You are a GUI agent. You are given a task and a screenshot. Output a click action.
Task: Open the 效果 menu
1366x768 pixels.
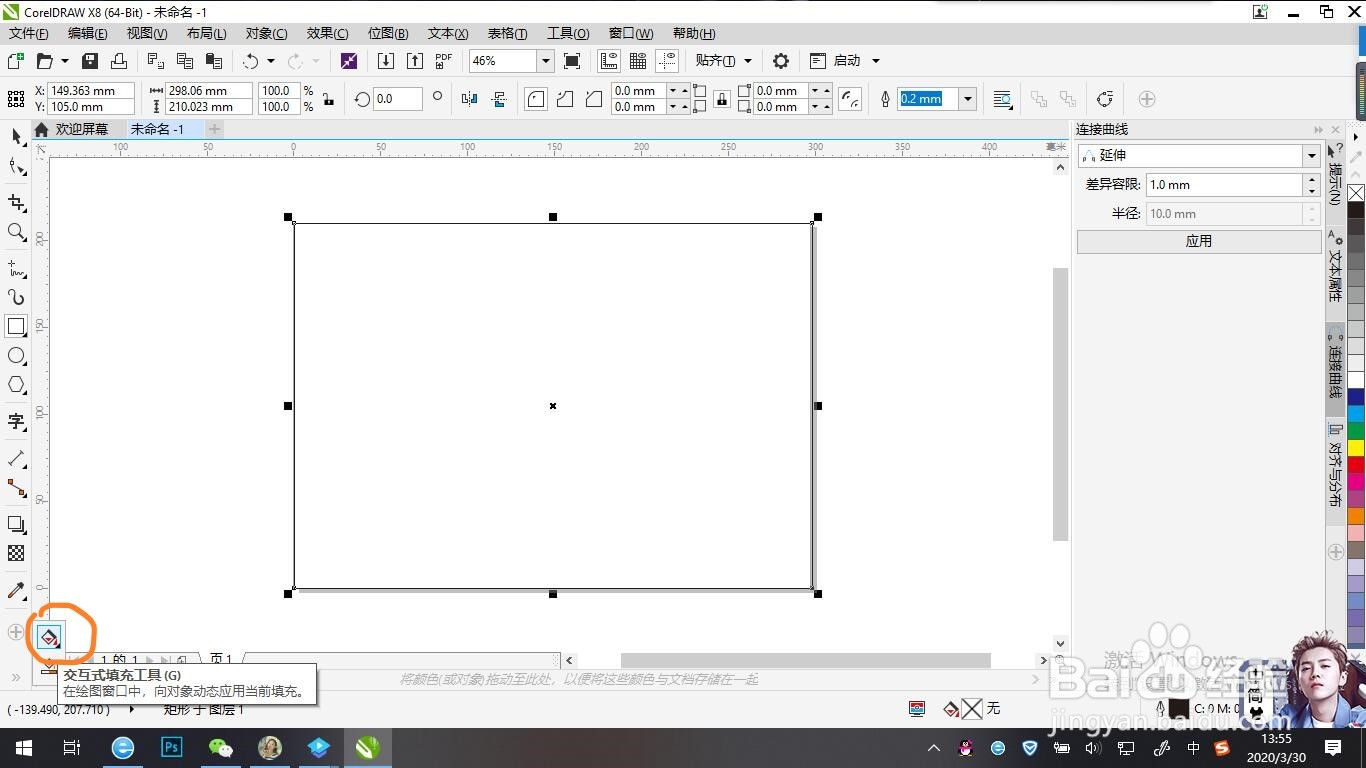tap(327, 33)
